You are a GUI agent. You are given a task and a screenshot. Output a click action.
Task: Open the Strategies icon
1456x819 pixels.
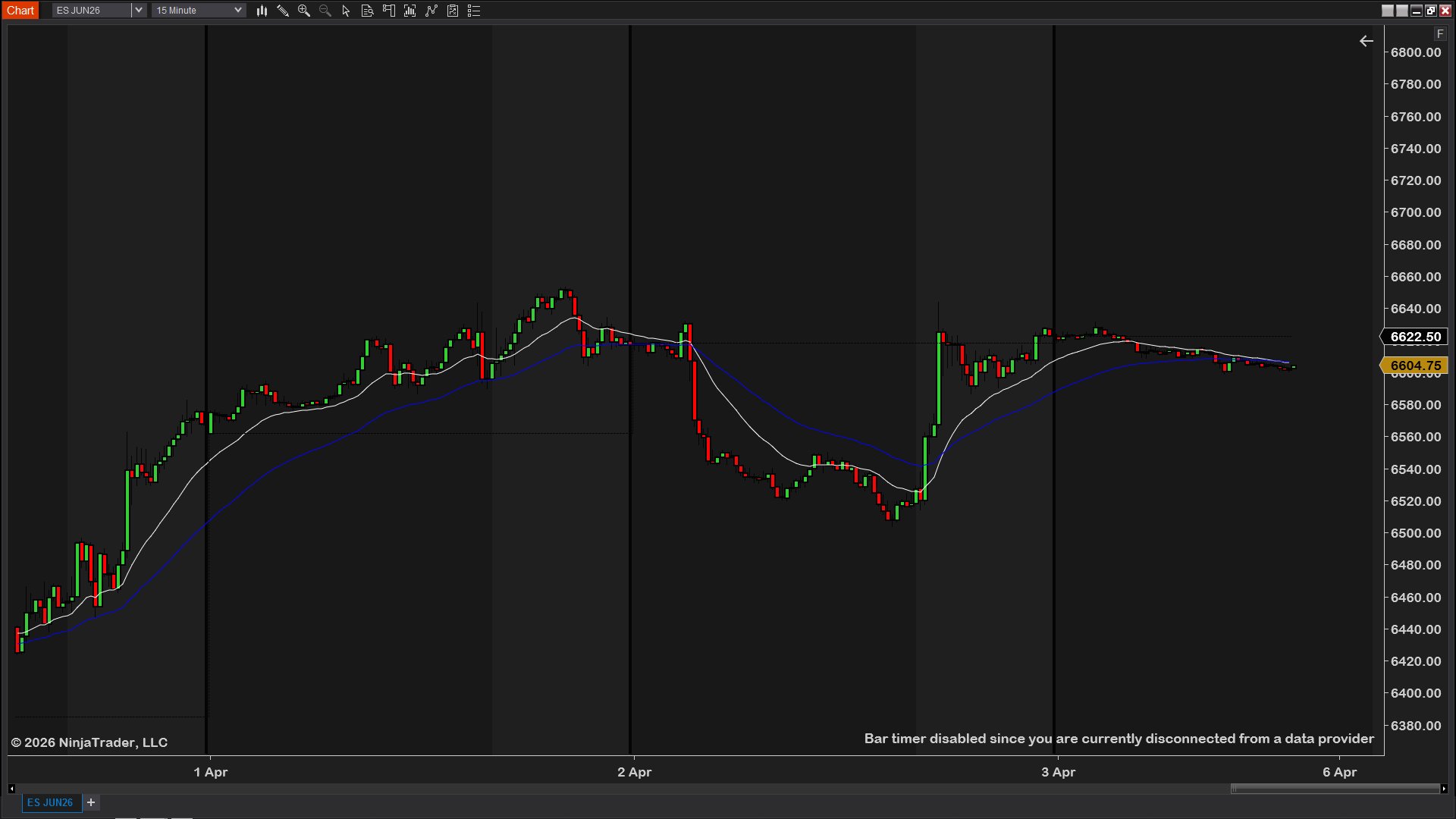453,11
